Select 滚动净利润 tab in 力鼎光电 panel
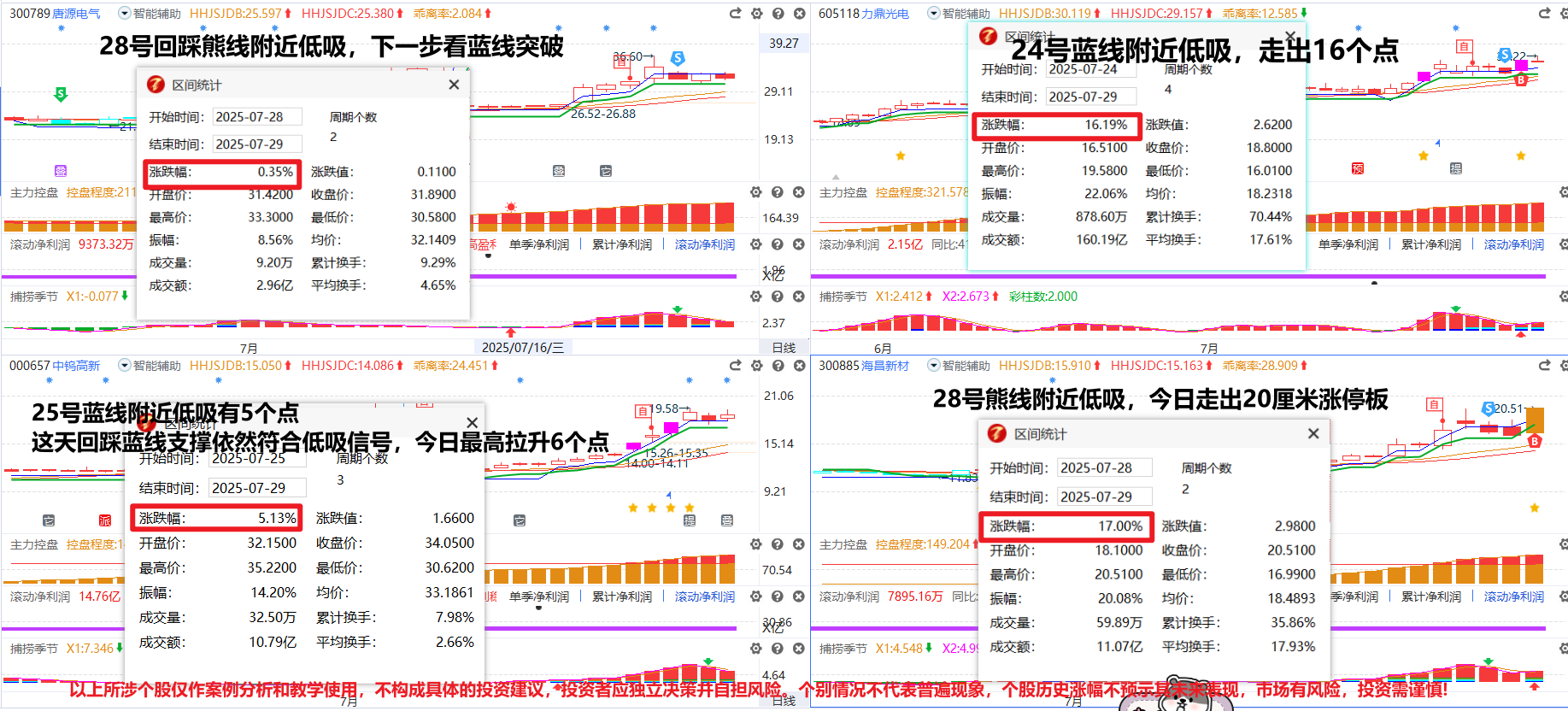Image resolution: width=1568 pixels, height=711 pixels. (x=1514, y=244)
